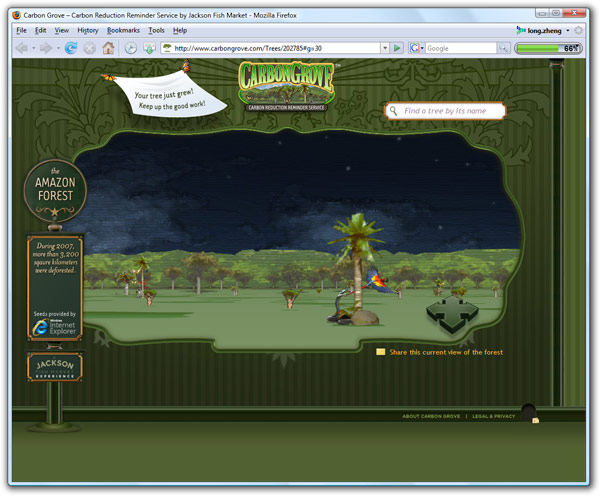This screenshot has height=496, width=600.
Task: Click the green Go arrow button
Action: [x=397, y=48]
